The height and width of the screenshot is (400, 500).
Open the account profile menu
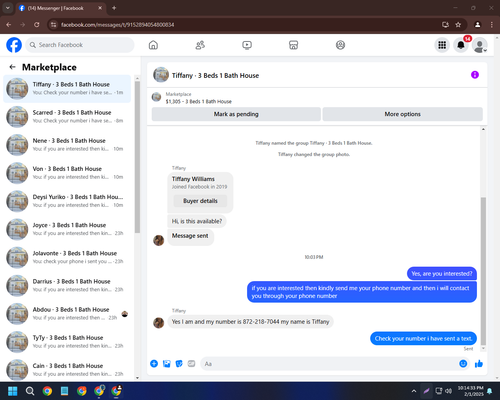pos(480,45)
